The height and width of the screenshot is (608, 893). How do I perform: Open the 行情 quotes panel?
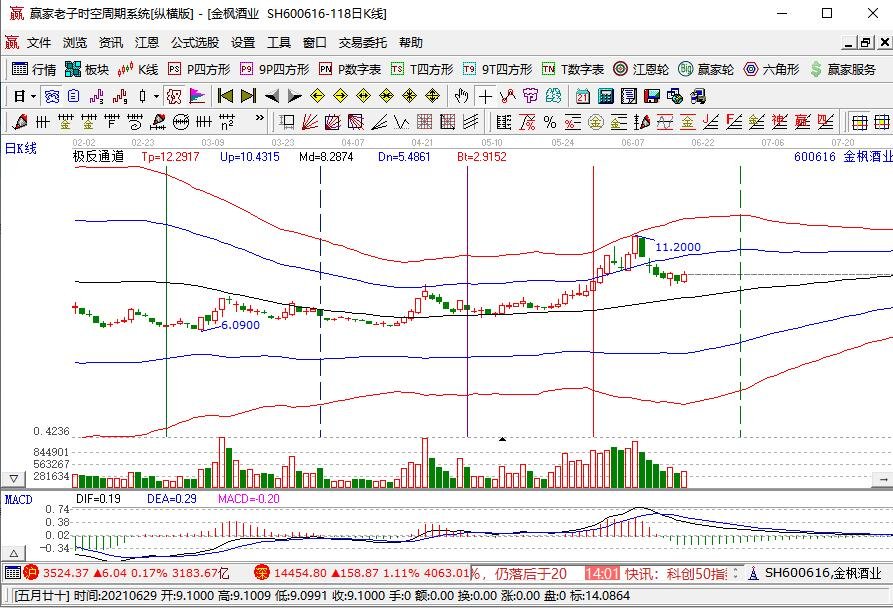(35, 70)
